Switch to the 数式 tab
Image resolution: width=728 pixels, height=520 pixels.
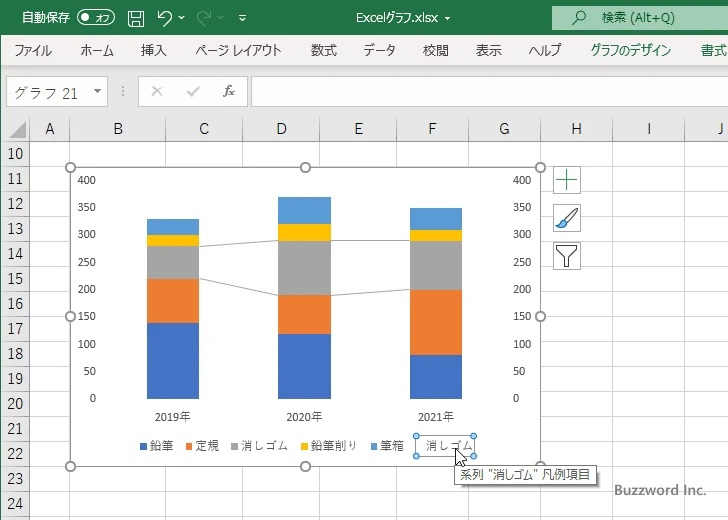click(324, 50)
